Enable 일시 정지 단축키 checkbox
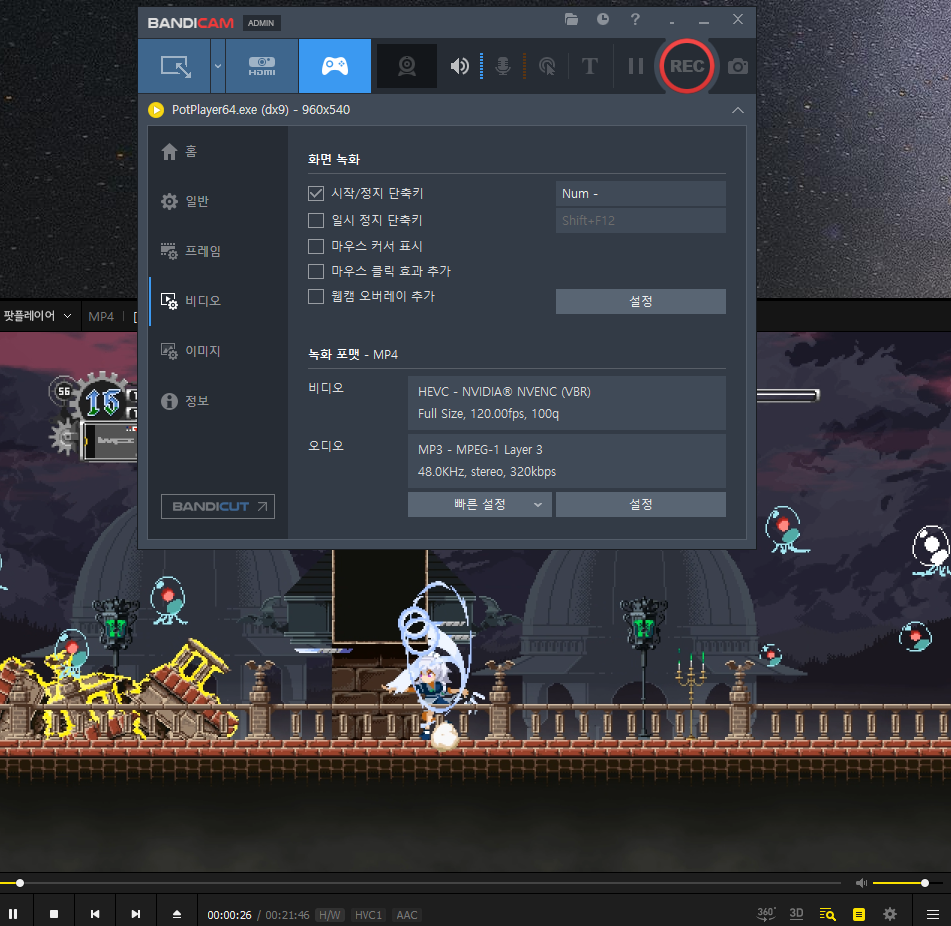The width and height of the screenshot is (951, 926). (x=316, y=220)
